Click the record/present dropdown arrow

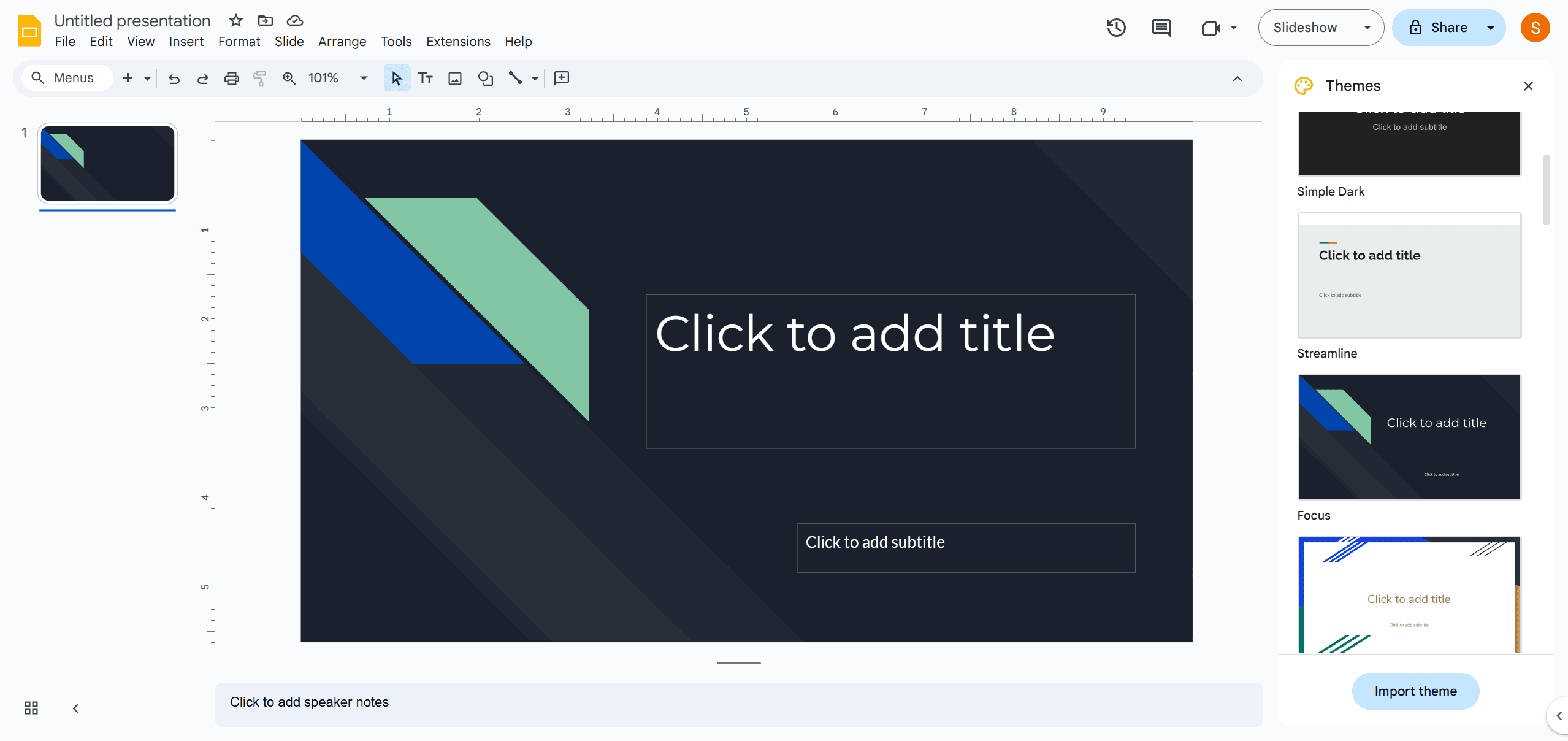pyautogui.click(x=1232, y=27)
